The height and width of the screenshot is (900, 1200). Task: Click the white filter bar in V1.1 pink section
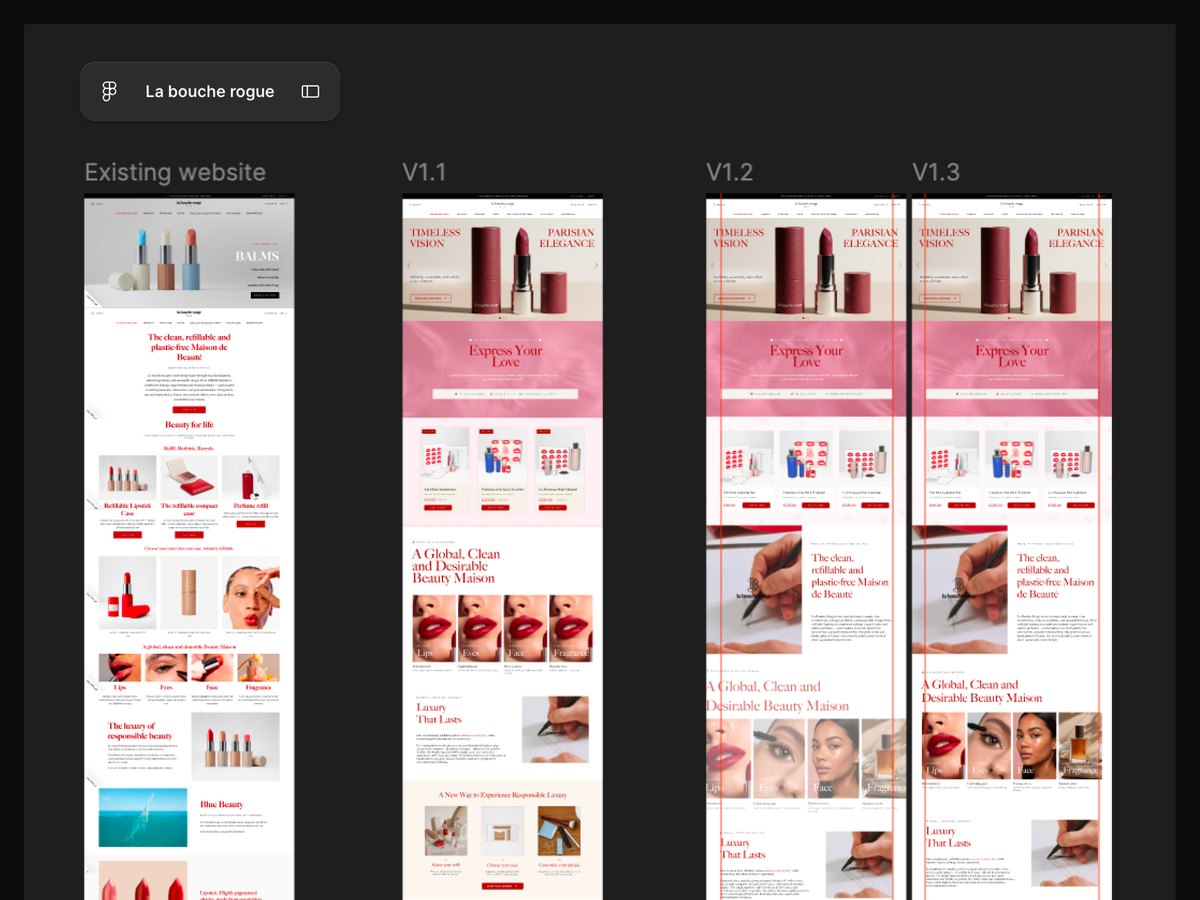click(505, 394)
